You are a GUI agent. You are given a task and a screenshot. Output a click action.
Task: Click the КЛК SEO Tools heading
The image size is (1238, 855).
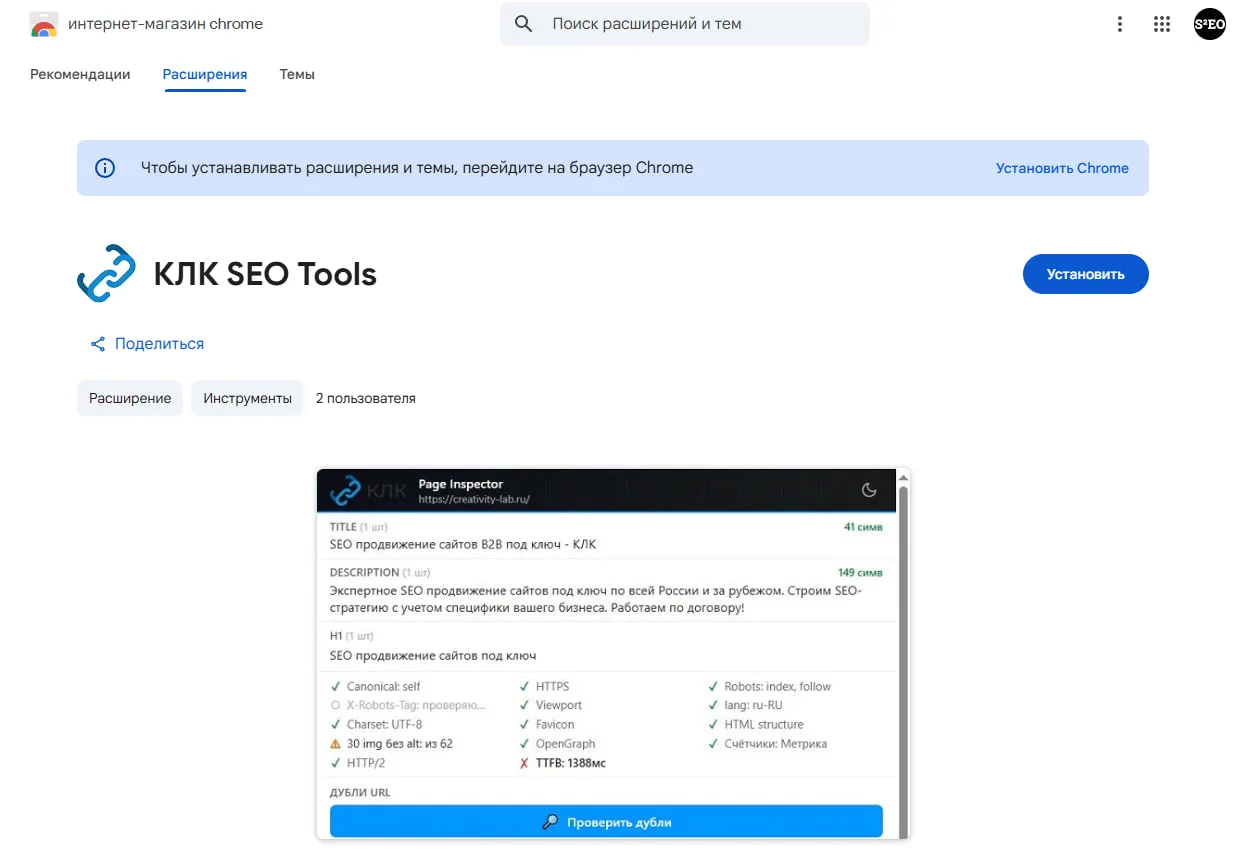pyautogui.click(x=265, y=274)
